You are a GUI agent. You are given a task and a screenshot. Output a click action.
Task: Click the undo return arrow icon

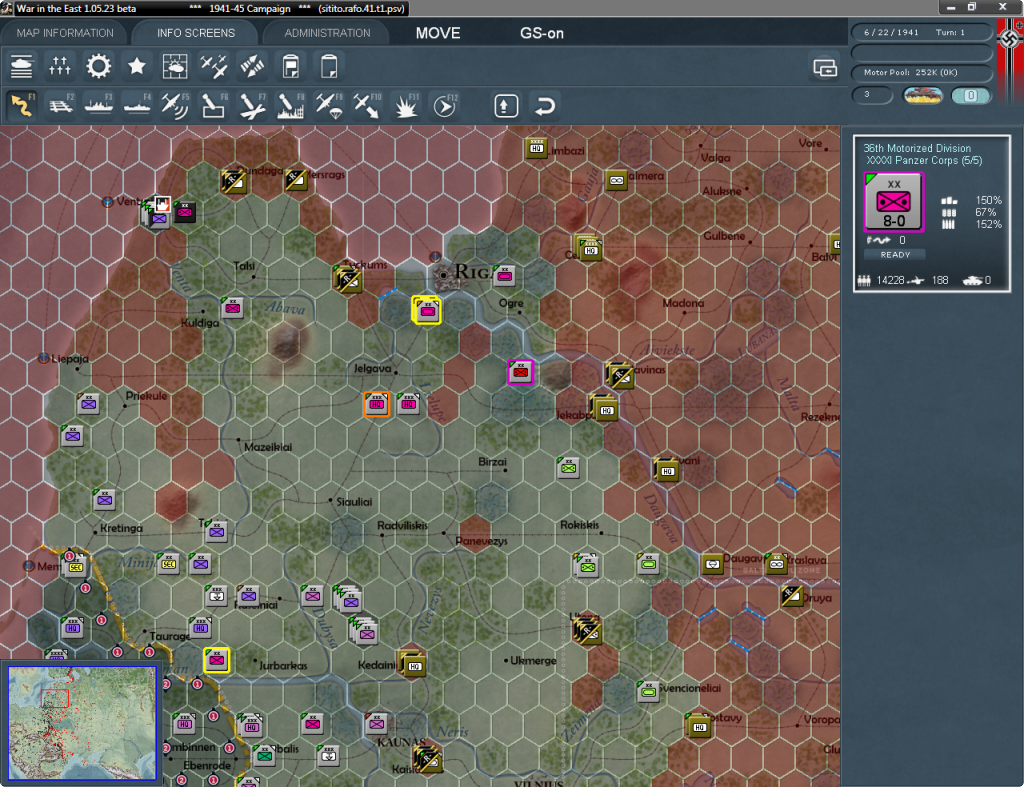click(545, 105)
